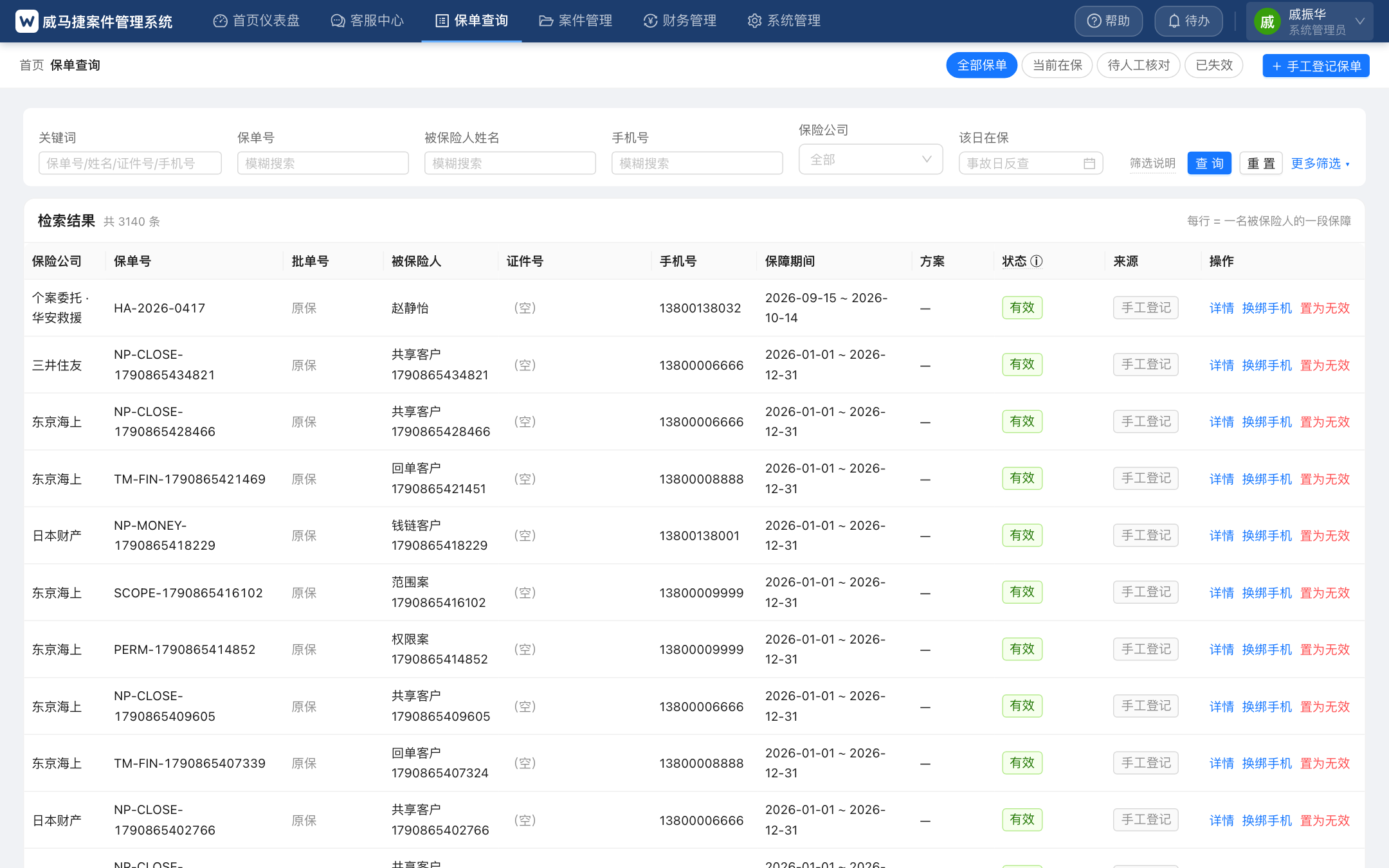Select the 已失效 filter tab
This screenshot has height=868, width=1389.
tap(1214, 65)
